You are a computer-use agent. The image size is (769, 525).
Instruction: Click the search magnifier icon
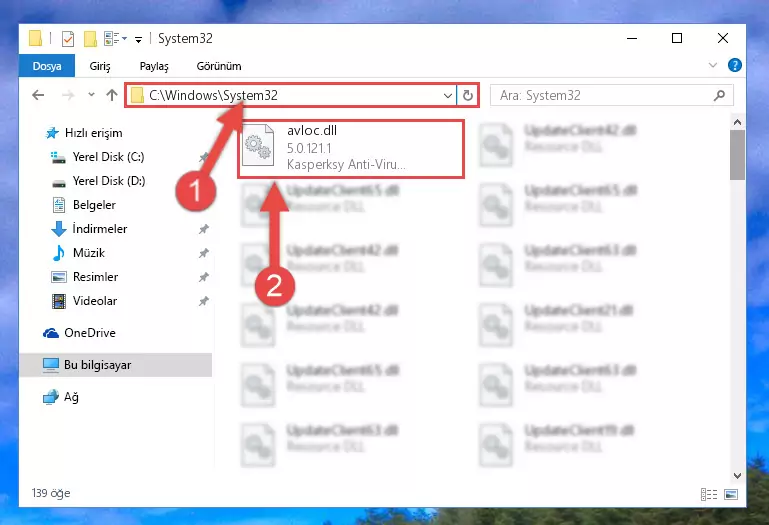719,96
